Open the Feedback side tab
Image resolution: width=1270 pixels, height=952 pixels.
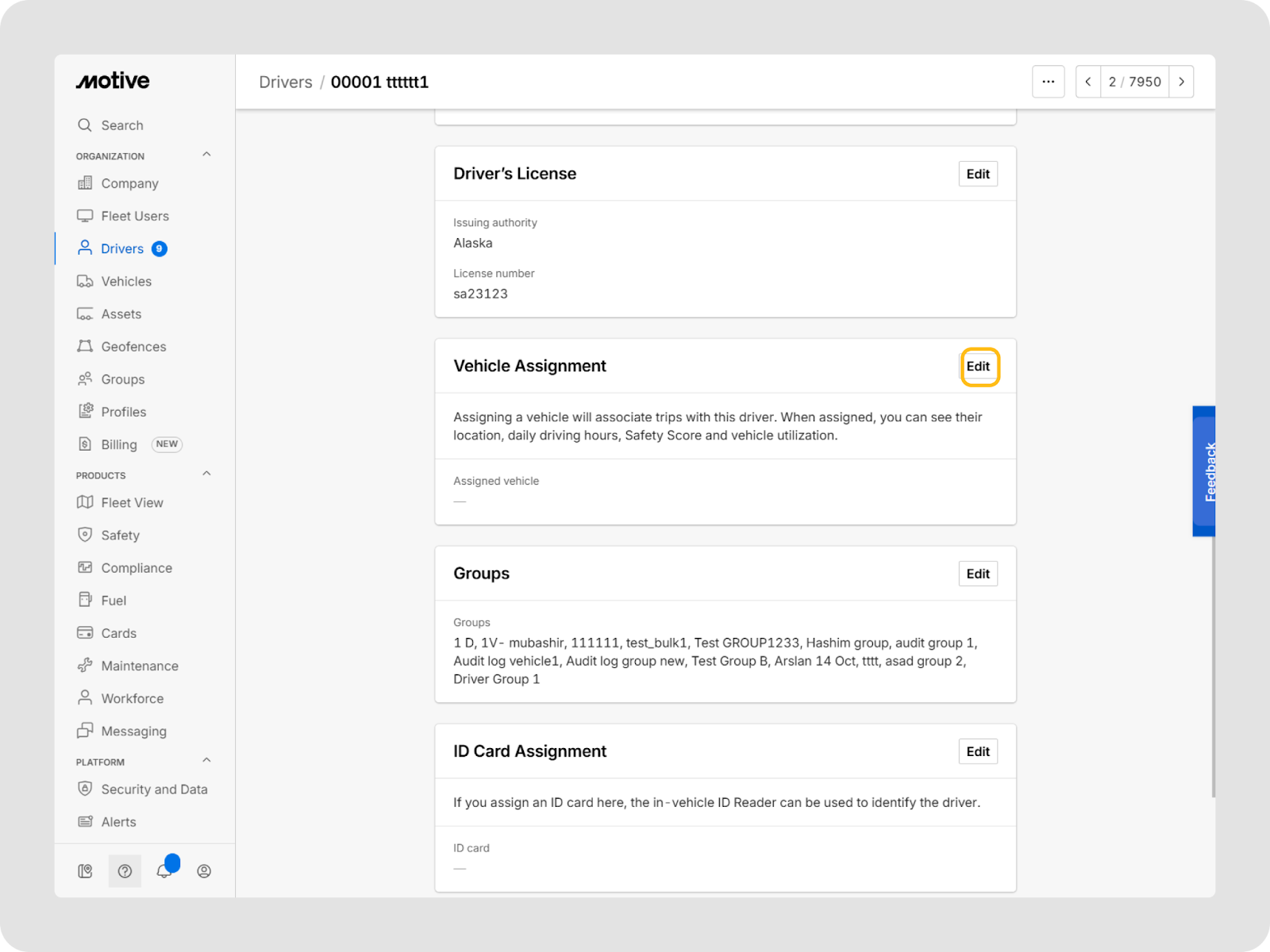pyautogui.click(x=1204, y=471)
